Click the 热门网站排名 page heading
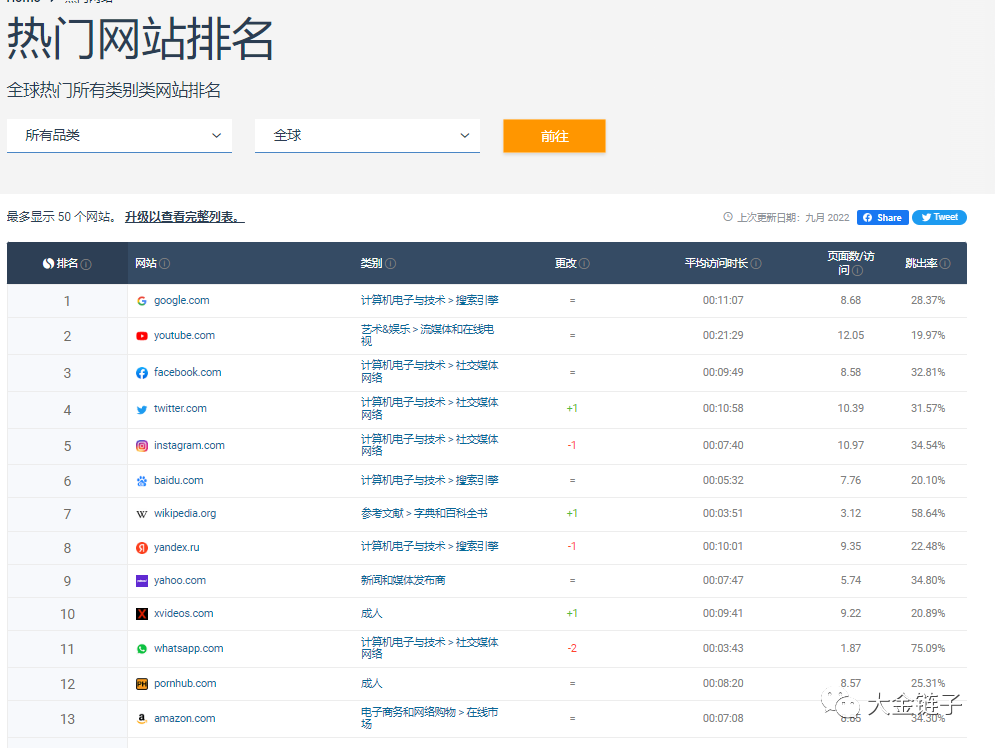Image resolution: width=995 pixels, height=748 pixels. click(x=140, y=39)
